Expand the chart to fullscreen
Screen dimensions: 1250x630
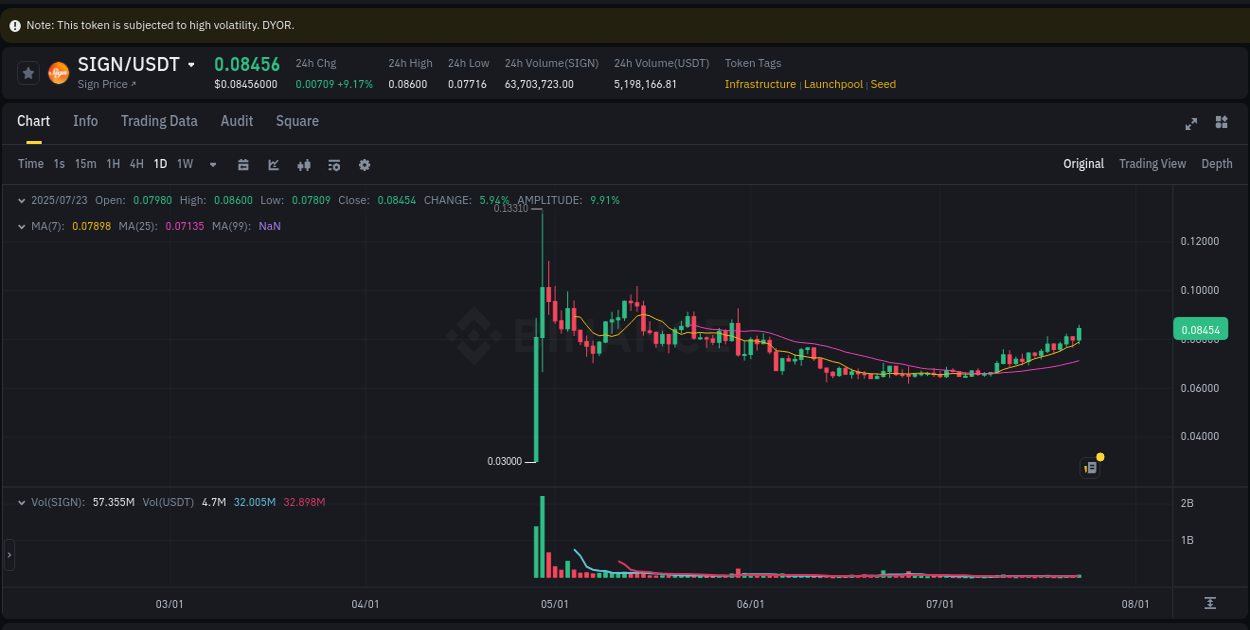(x=1190, y=123)
